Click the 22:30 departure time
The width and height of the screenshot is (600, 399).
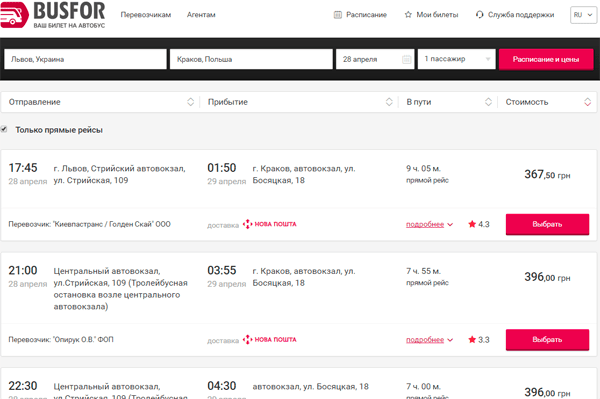(23, 386)
